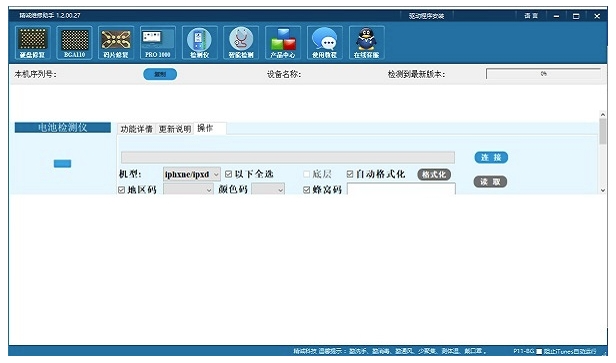616x363 pixels.
Task: Click the 蜂窝码 text input field
Action: point(401,189)
